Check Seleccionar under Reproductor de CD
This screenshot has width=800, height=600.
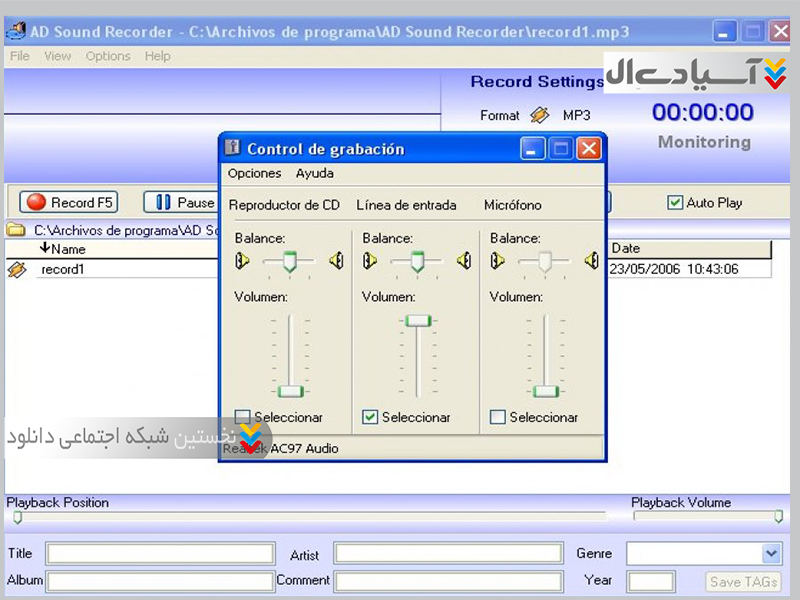click(x=243, y=417)
